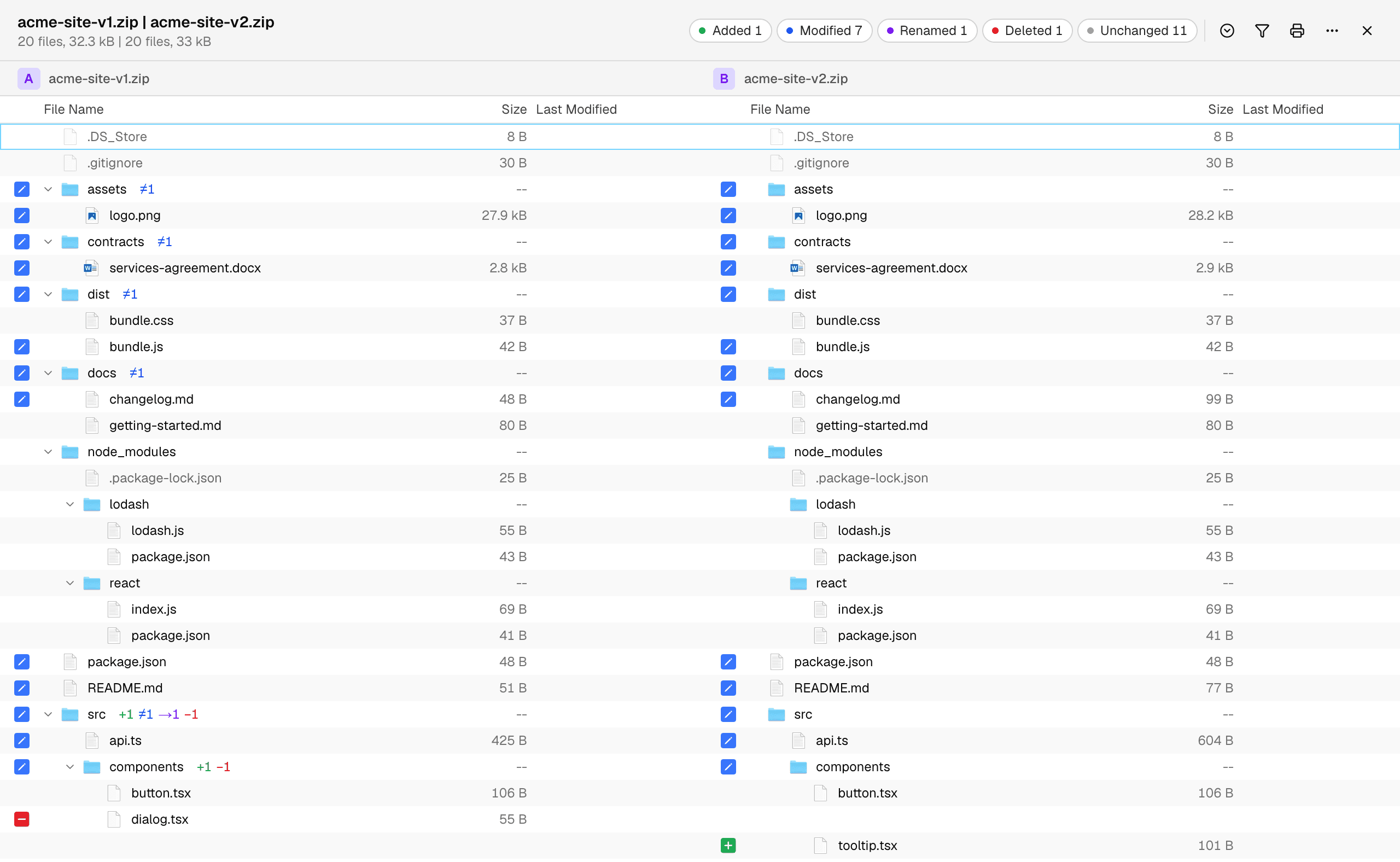Toggle modified marker for logo.png in archive B
Image resolution: width=1400 pixels, height=862 pixels.
[728, 215]
